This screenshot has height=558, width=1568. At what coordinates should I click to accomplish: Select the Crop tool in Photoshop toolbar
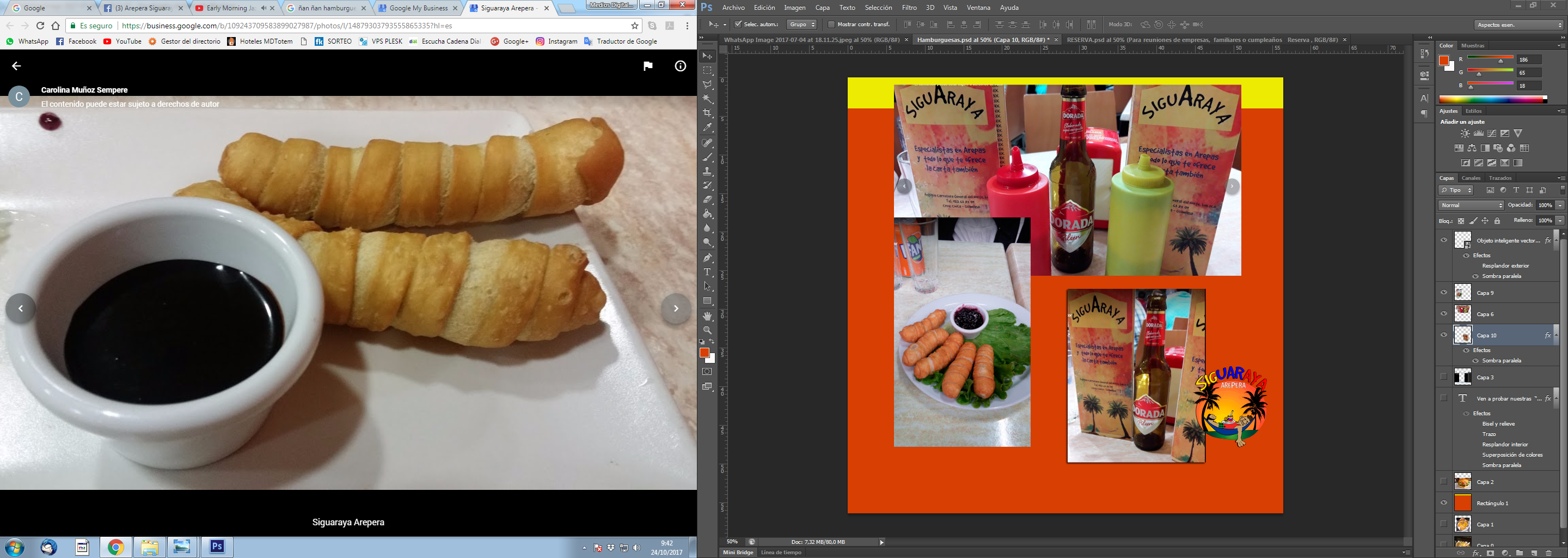[x=707, y=113]
